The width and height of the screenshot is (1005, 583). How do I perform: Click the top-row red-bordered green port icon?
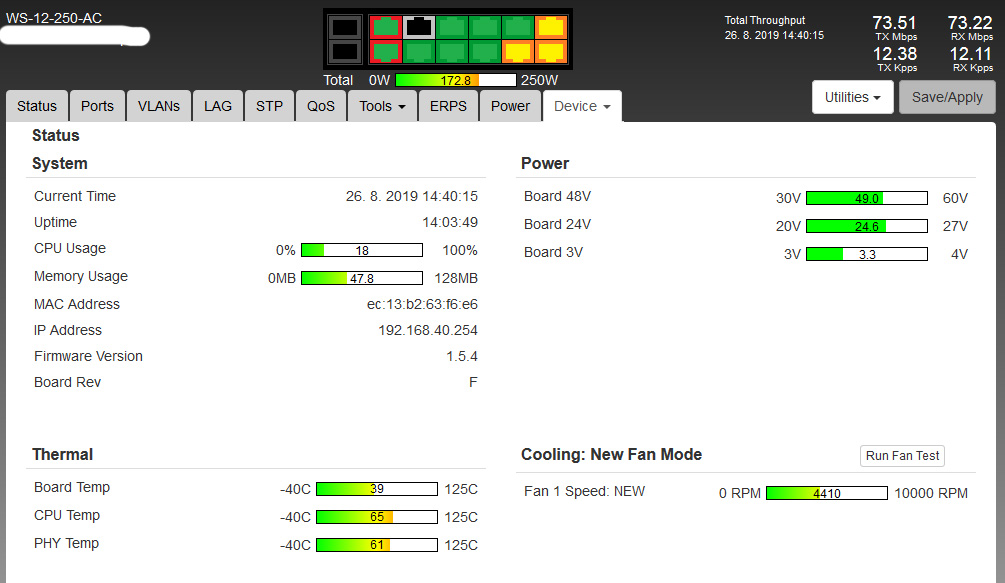[x=386, y=27]
